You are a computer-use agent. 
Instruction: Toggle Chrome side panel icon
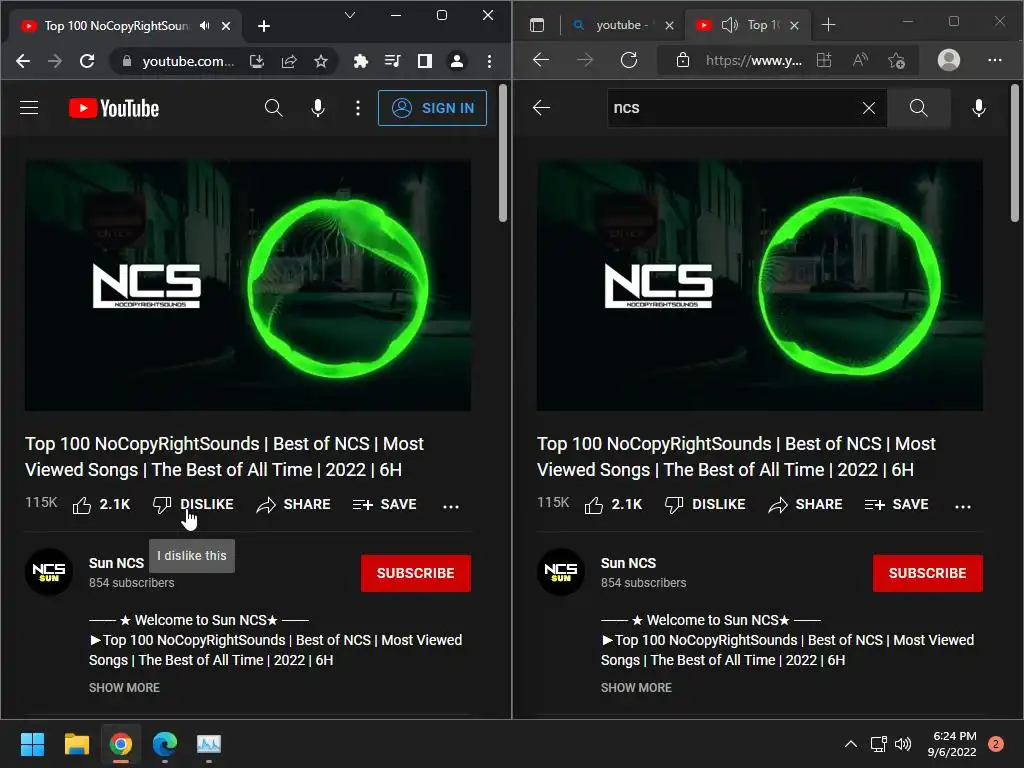click(425, 61)
